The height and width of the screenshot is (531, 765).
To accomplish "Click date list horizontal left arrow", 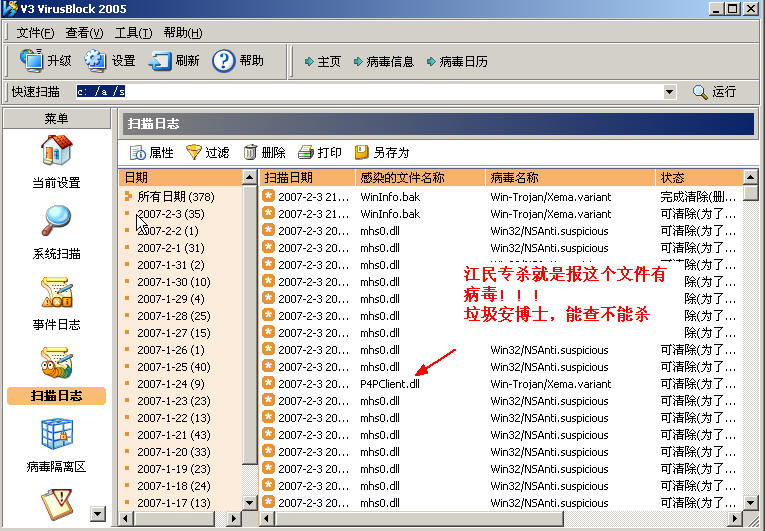I will point(126,518).
